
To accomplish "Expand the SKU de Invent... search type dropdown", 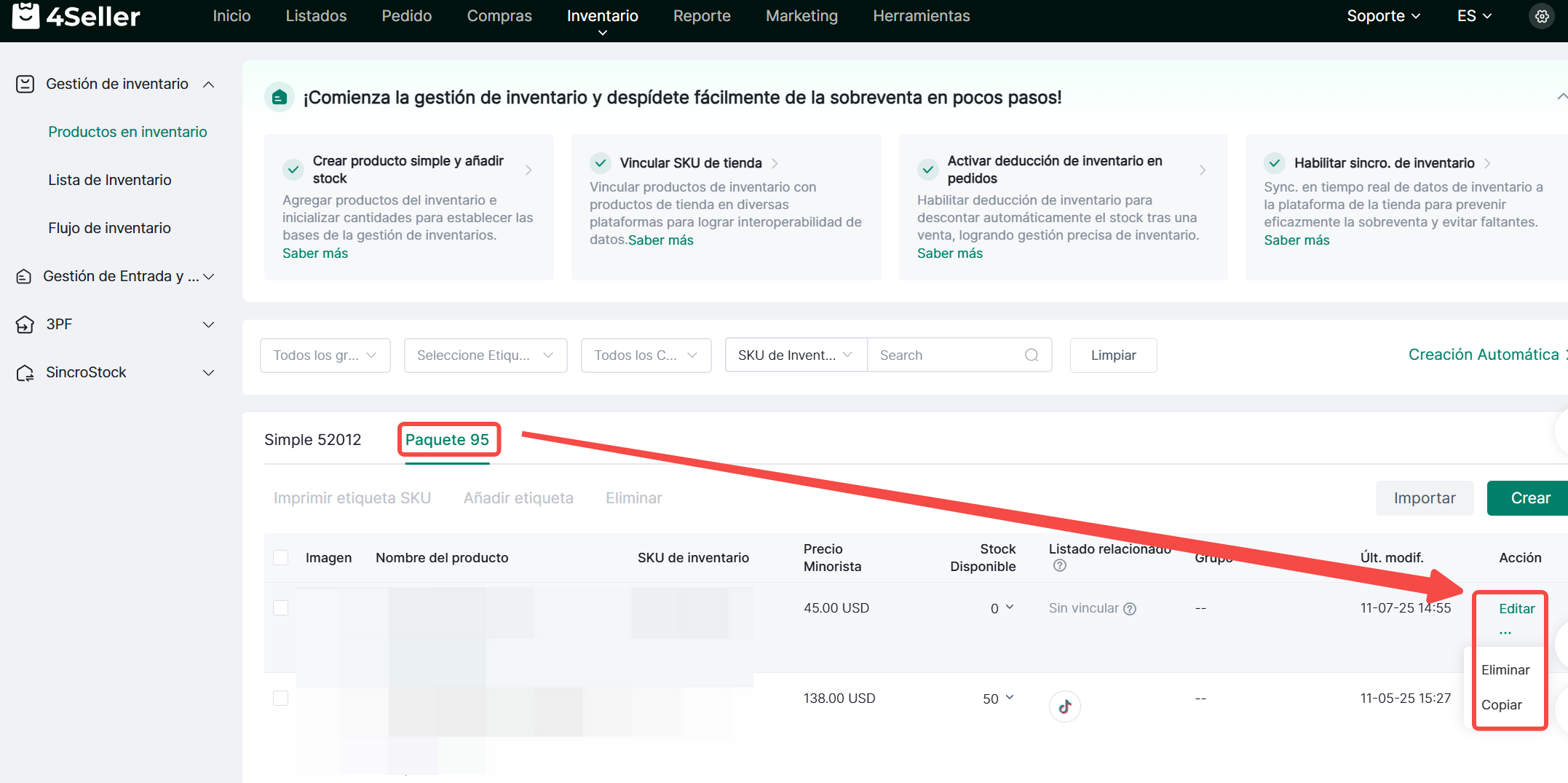I will [x=795, y=355].
